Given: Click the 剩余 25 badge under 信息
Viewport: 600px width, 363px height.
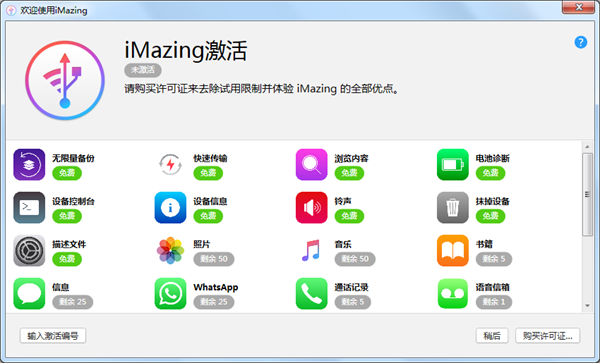Looking at the screenshot, I should (x=72, y=302).
